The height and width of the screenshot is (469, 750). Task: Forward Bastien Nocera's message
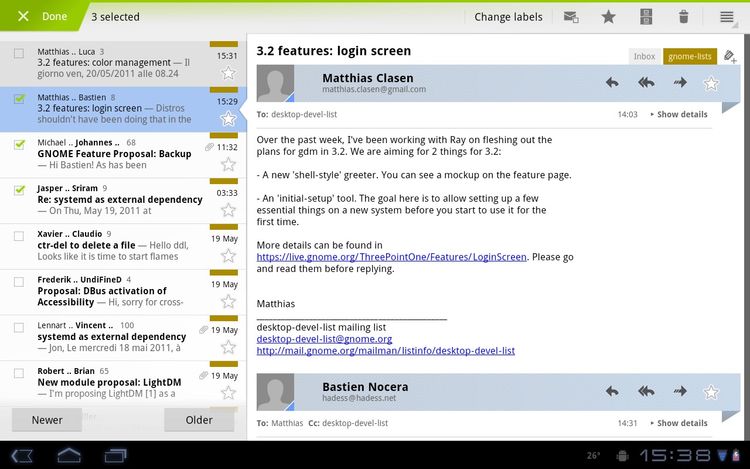680,390
